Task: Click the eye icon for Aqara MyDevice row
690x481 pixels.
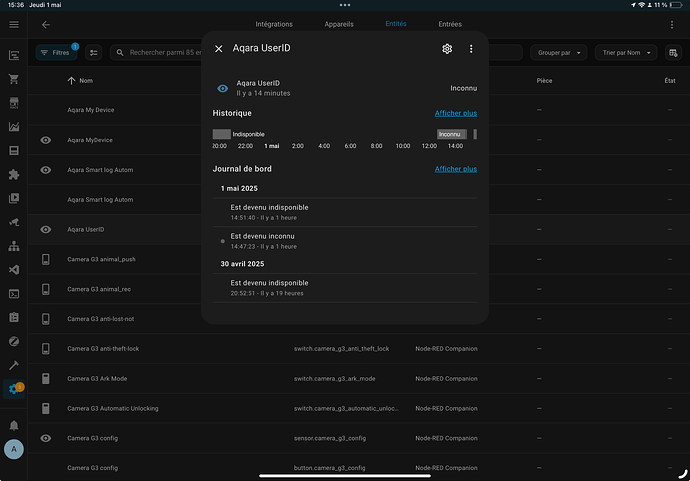Action: pos(46,140)
